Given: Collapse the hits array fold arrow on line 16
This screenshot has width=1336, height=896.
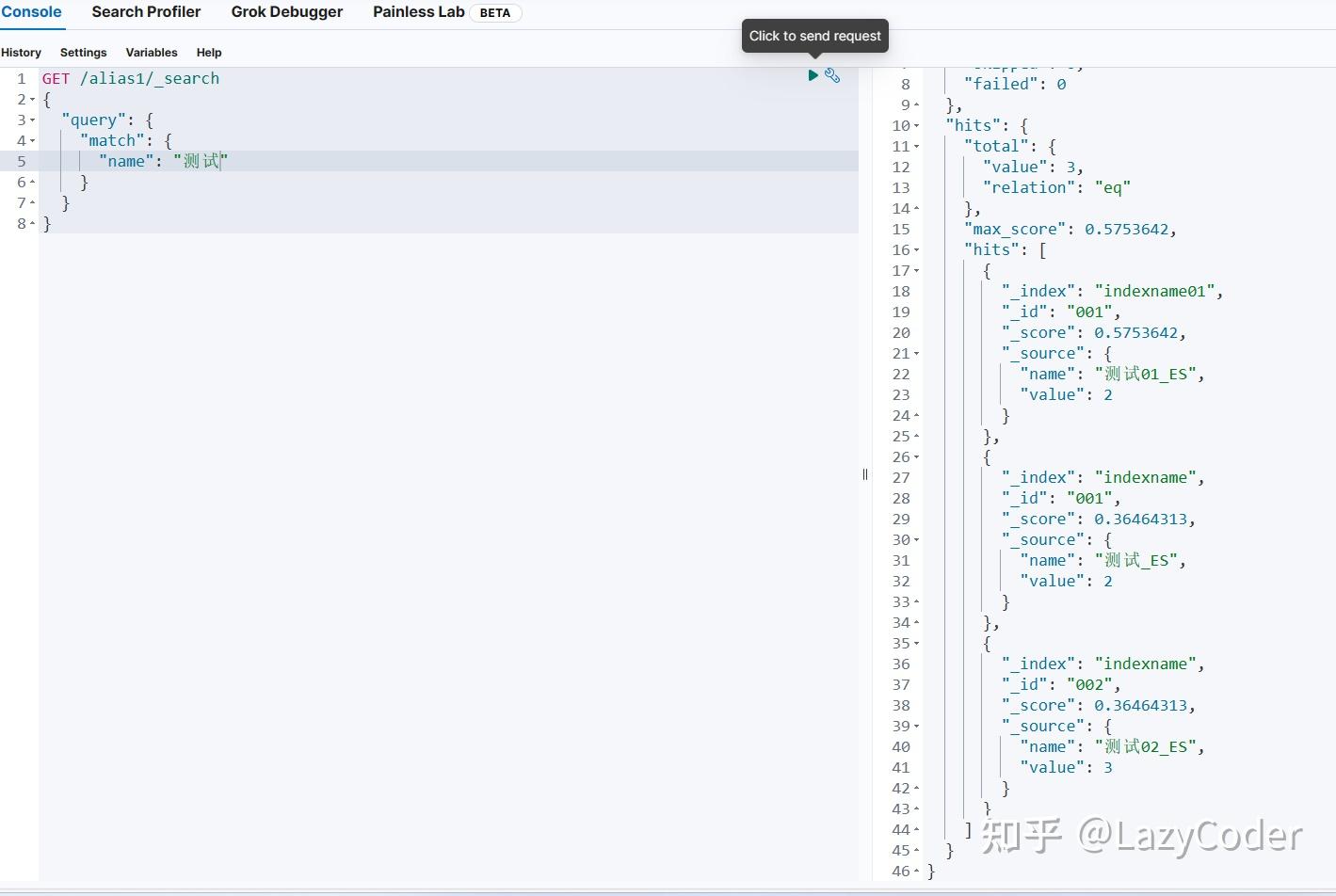Looking at the screenshot, I should pos(917,249).
